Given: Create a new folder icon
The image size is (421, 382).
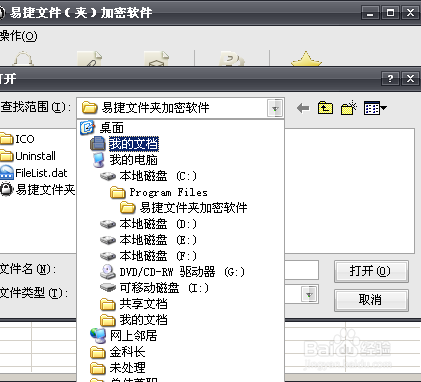Looking at the screenshot, I should point(349,108).
